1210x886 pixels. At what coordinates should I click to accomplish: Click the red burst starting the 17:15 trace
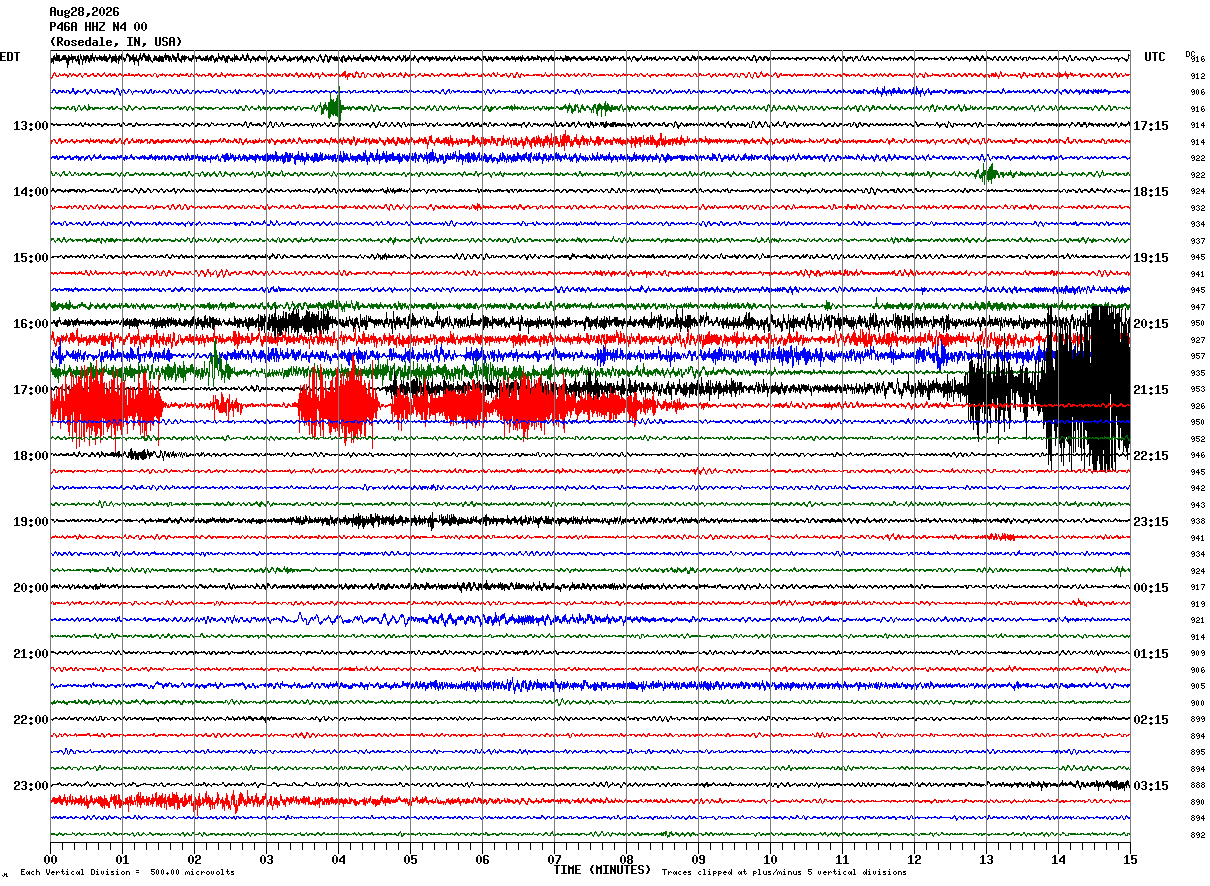click(x=107, y=405)
